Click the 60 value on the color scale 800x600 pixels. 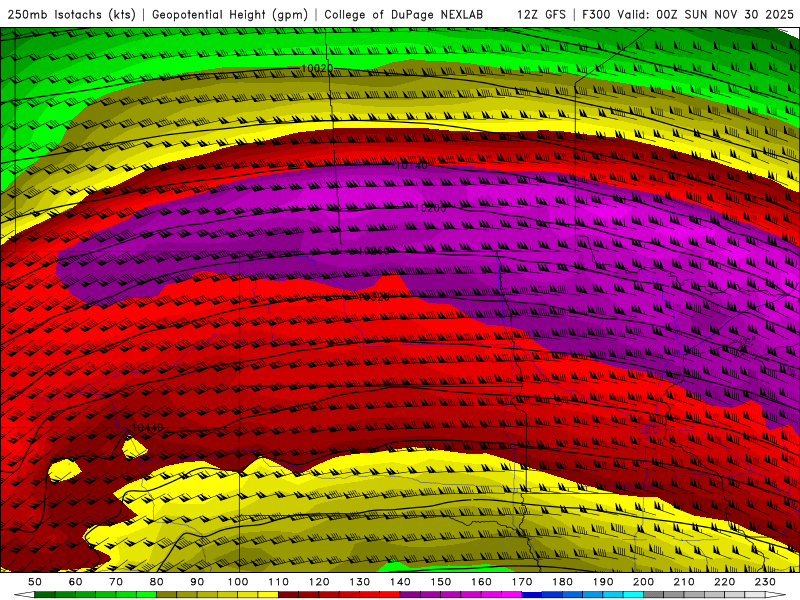click(x=75, y=582)
